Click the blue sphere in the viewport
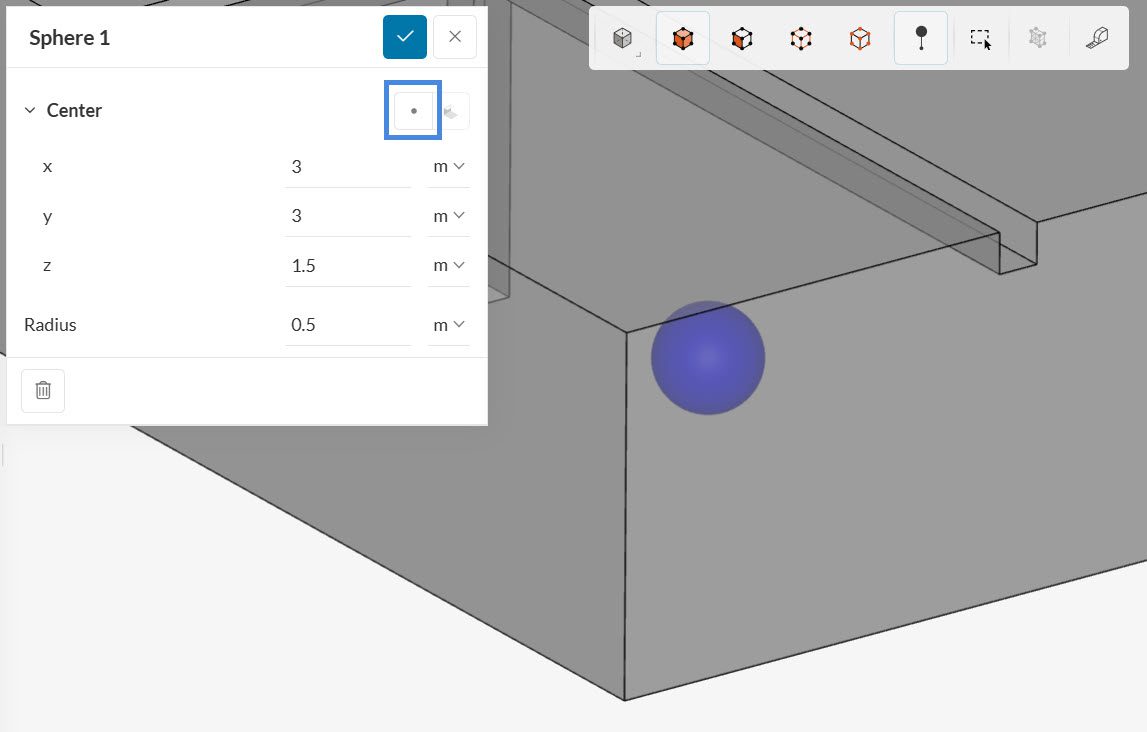1147x732 pixels. 708,358
